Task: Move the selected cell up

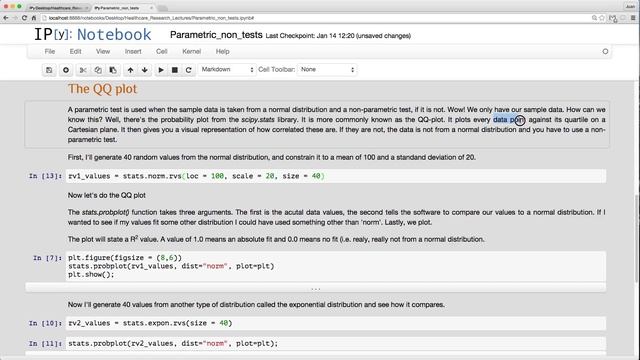Action: click(130, 70)
